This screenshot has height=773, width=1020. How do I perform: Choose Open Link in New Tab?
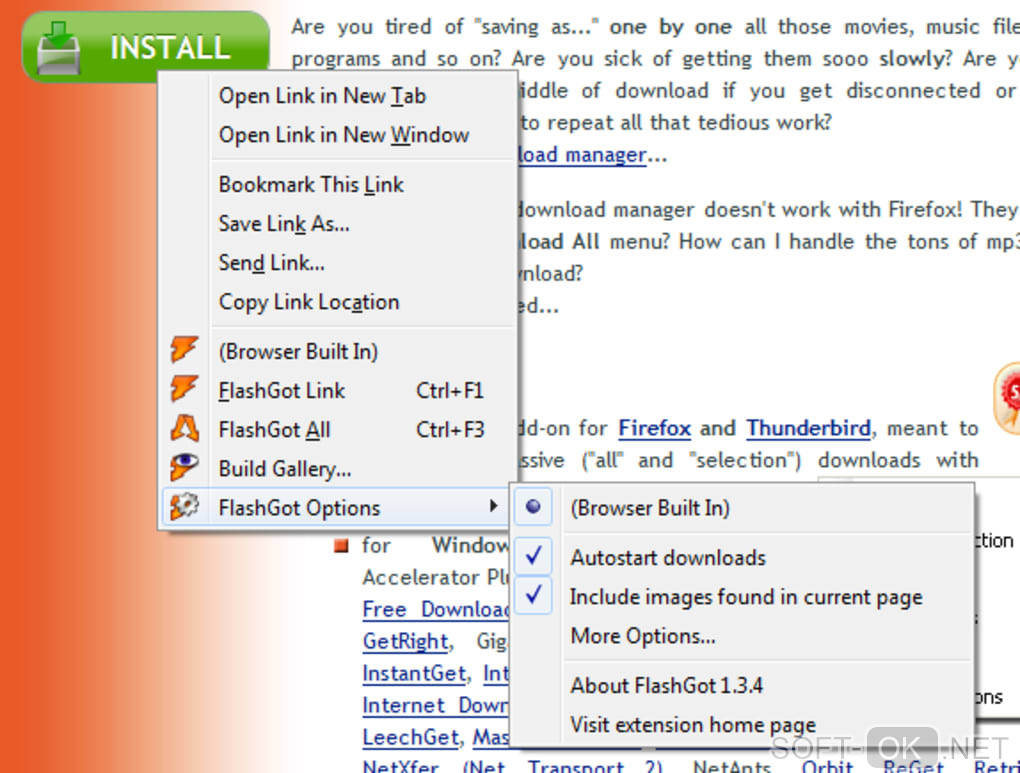point(322,96)
